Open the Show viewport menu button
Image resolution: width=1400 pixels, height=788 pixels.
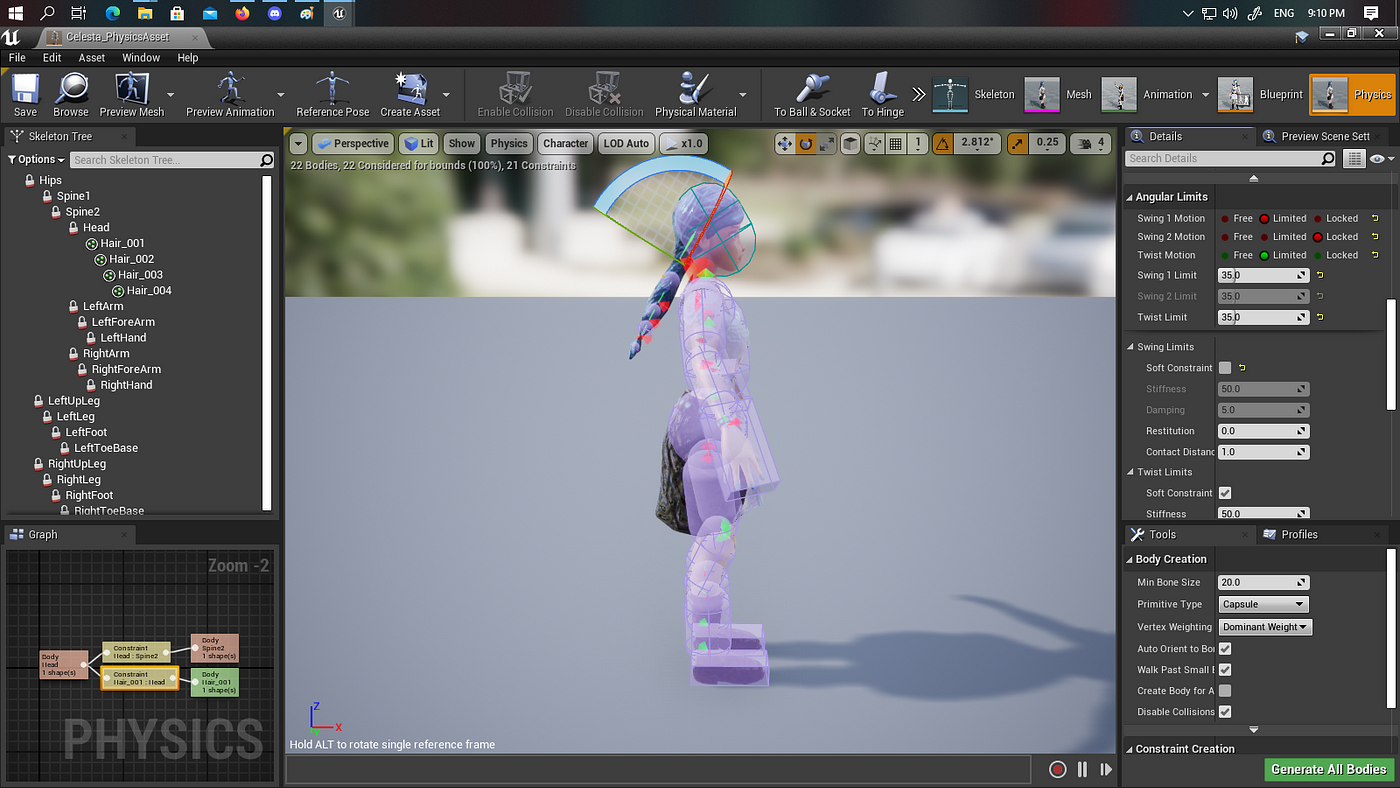pos(462,144)
